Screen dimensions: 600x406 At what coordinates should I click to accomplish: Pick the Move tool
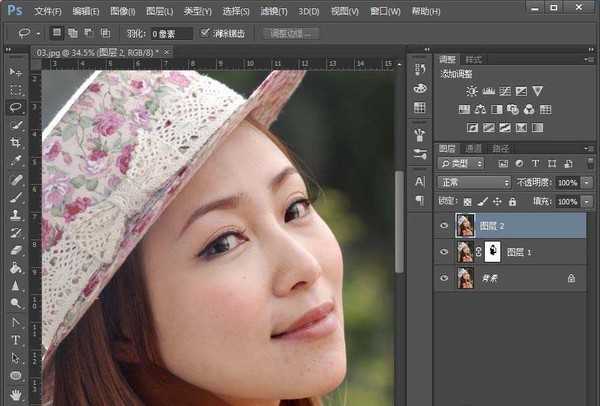click(x=16, y=73)
